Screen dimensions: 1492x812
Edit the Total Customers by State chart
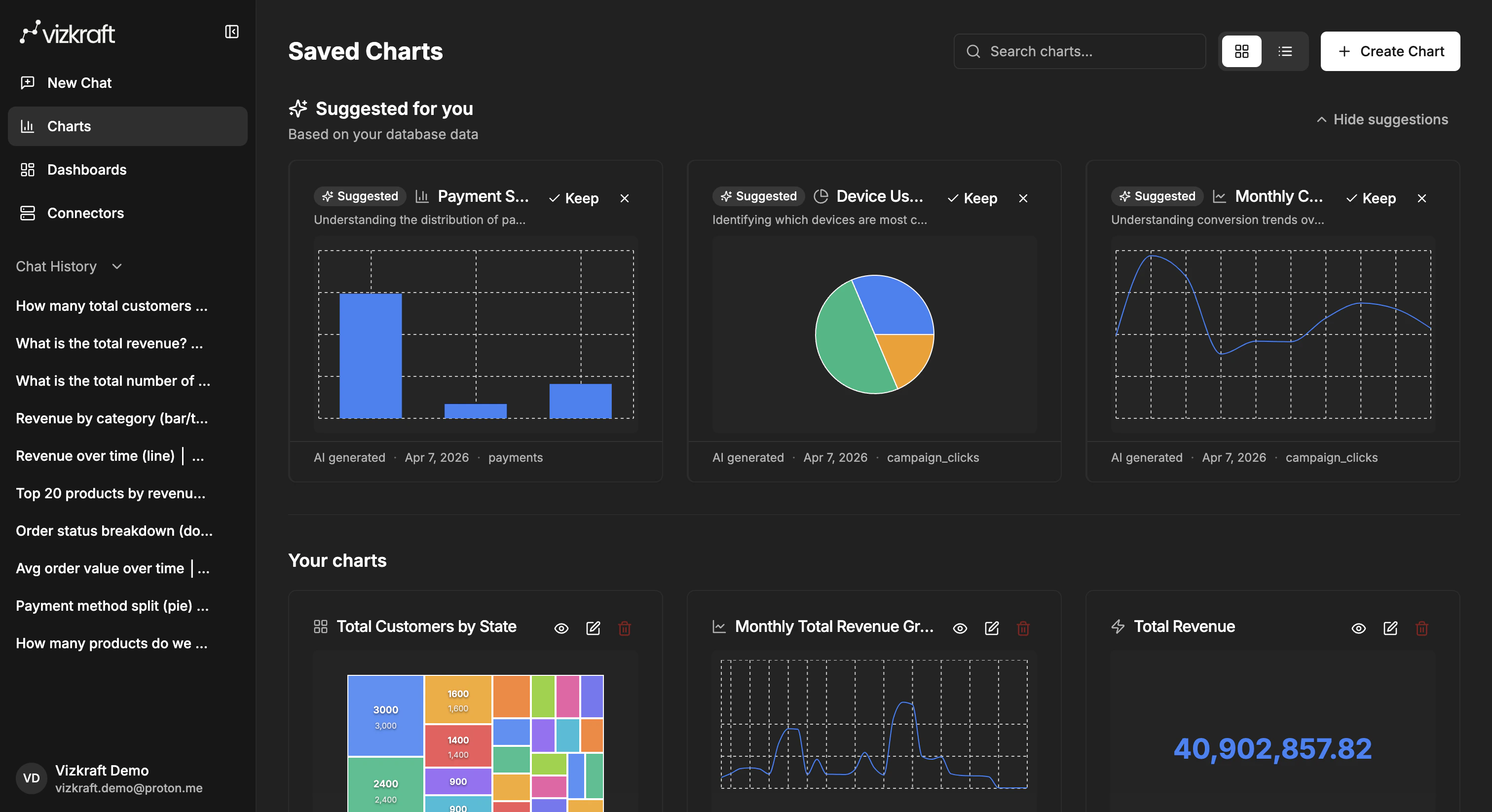(593, 628)
